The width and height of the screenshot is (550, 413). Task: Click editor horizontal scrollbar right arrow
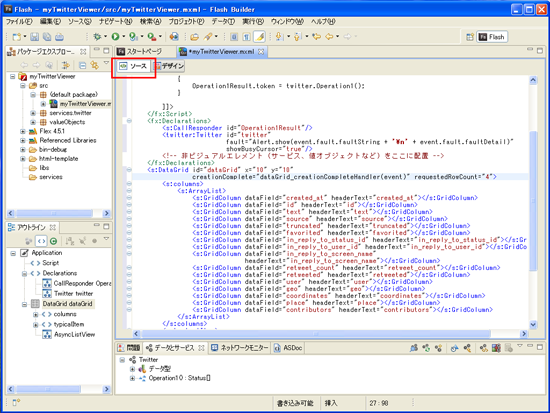click(524, 334)
